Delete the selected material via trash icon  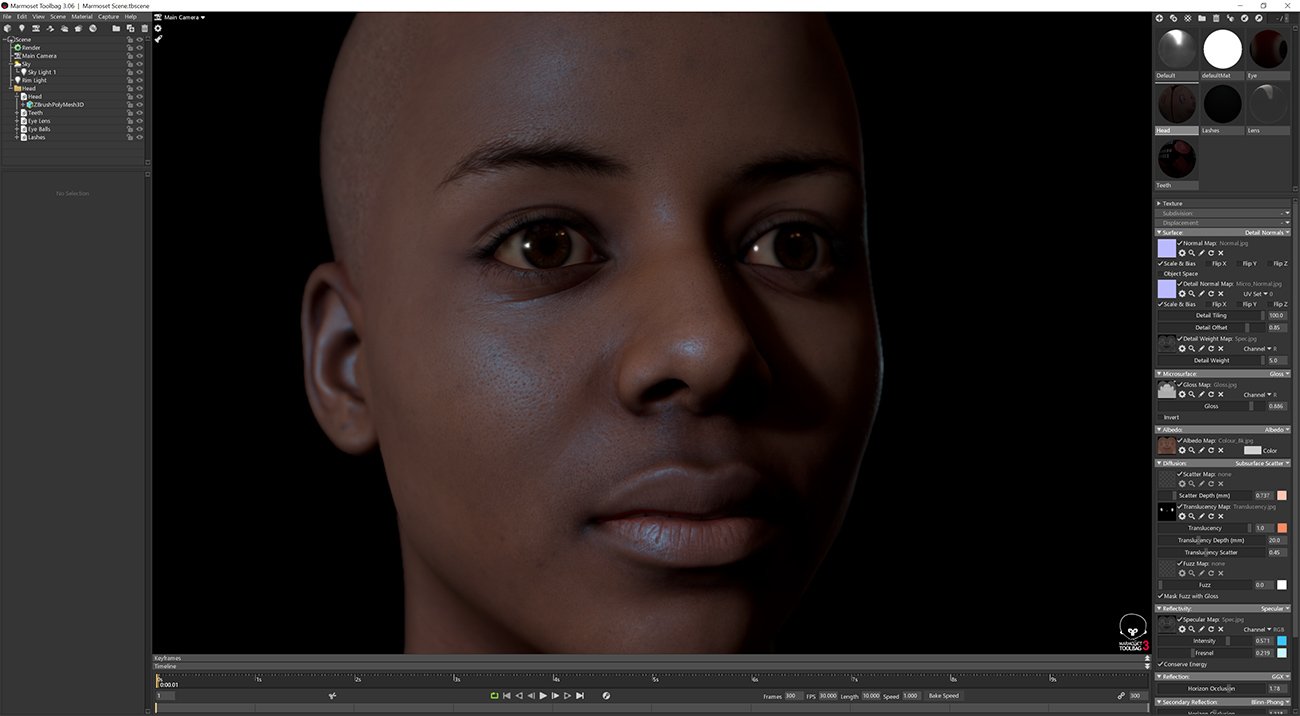pos(1216,18)
